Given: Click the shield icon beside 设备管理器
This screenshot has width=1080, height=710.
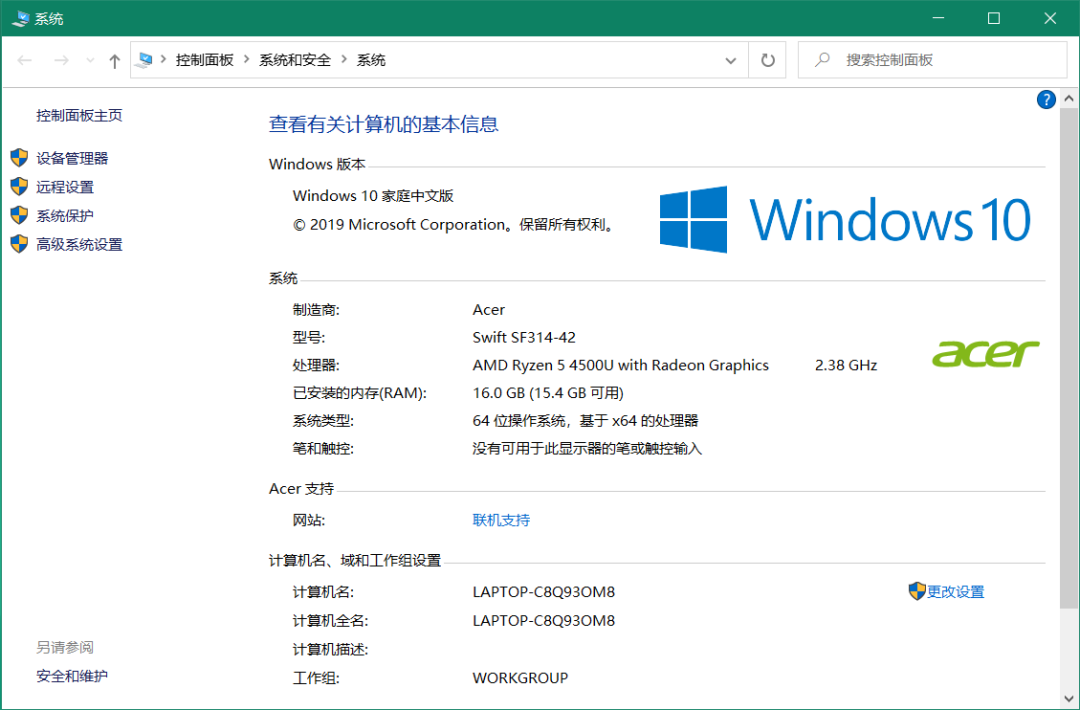Looking at the screenshot, I should pyautogui.click(x=19, y=158).
